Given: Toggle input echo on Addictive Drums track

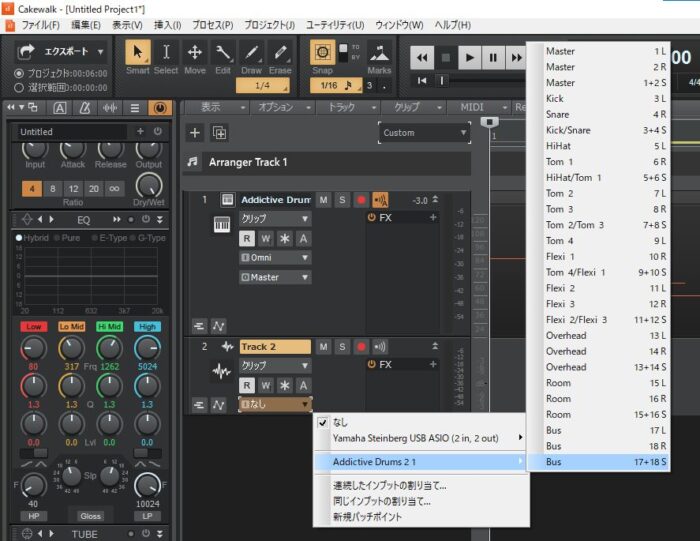Looking at the screenshot, I should pyautogui.click(x=380, y=200).
